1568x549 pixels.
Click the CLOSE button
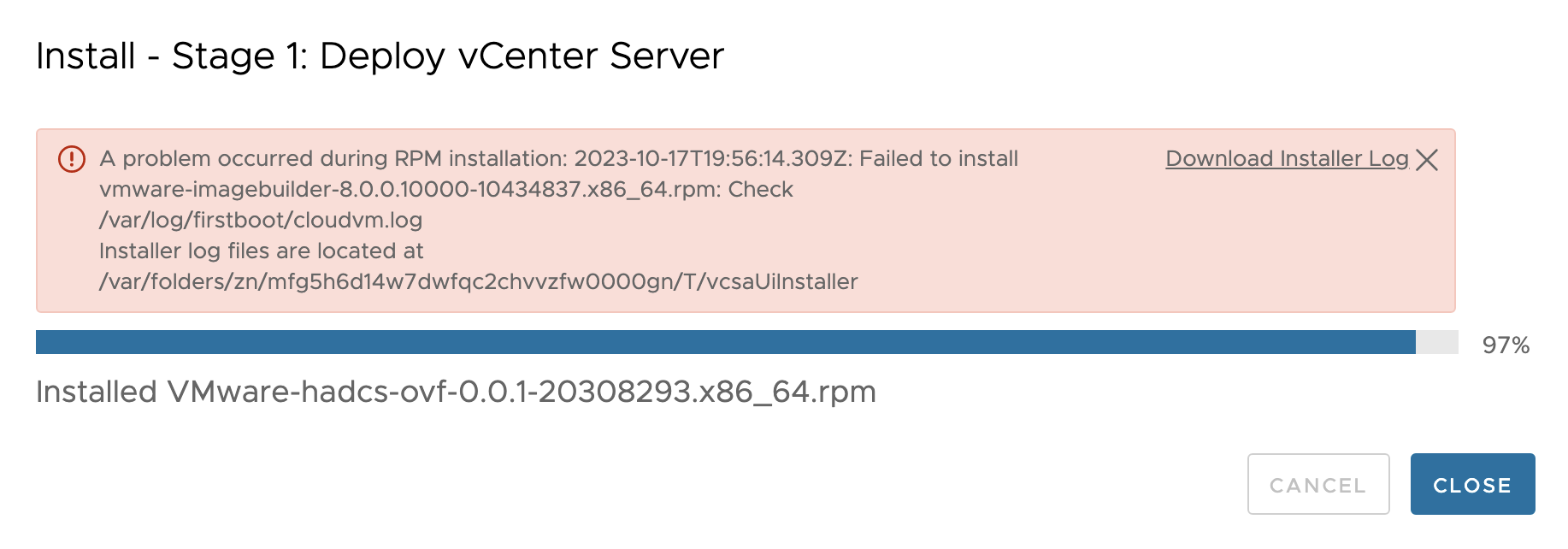(x=1471, y=484)
